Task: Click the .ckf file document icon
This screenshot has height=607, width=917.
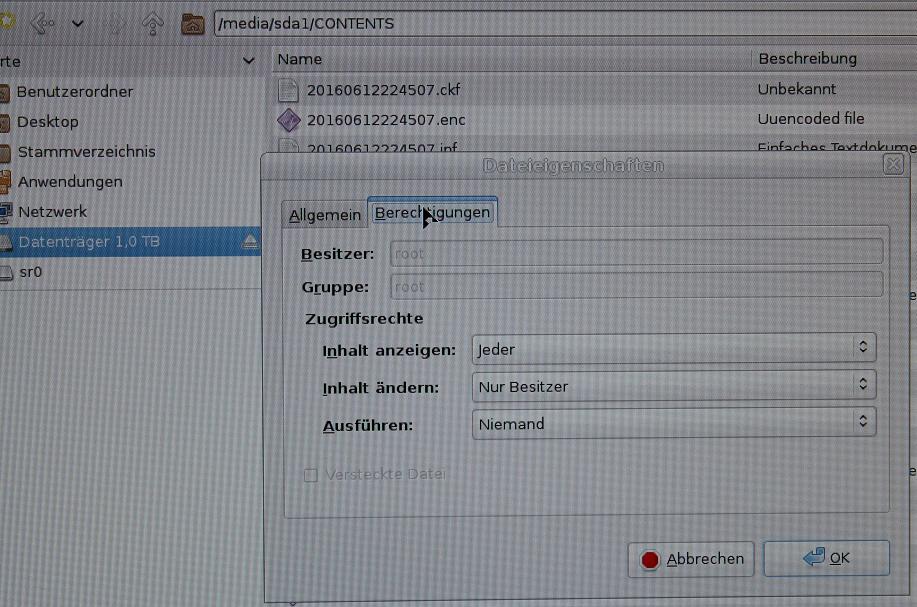Action: click(288, 89)
